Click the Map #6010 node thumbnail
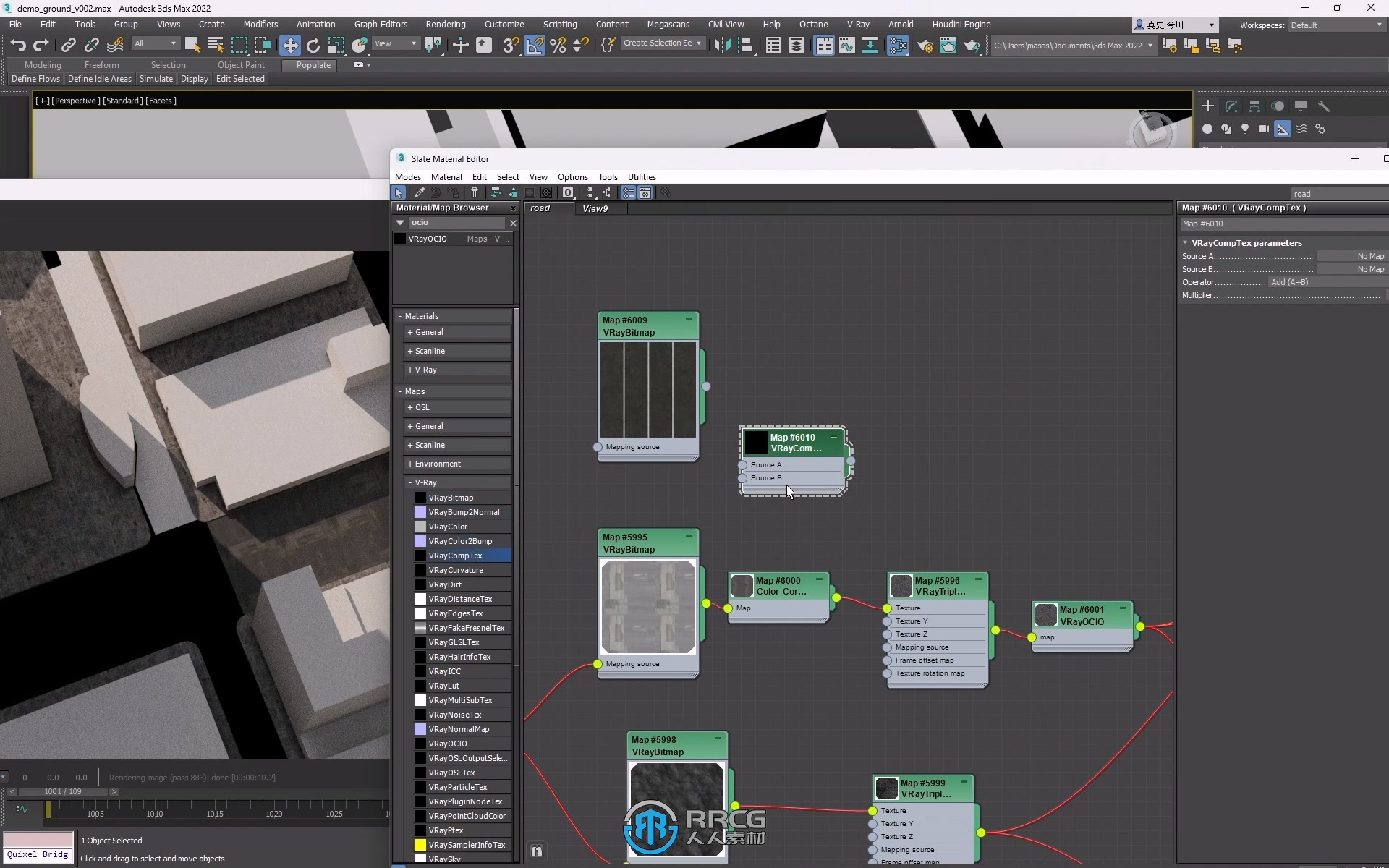Screen dimensions: 1389x868 [757, 442]
